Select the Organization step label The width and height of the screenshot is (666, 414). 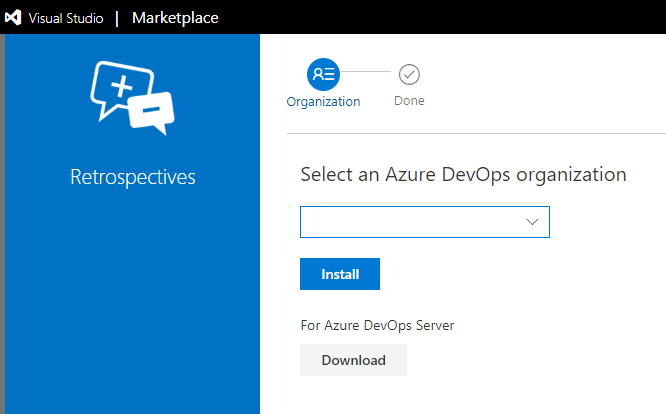[x=323, y=101]
